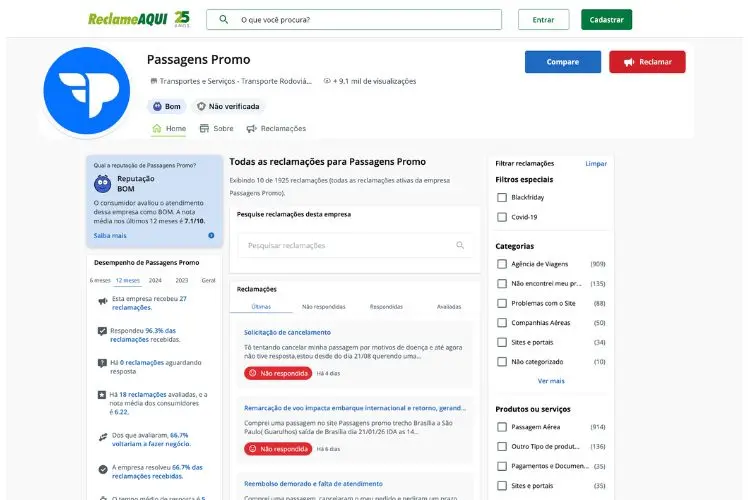Click the blue reputation mascot icon
750x500 pixels.
[102, 184]
